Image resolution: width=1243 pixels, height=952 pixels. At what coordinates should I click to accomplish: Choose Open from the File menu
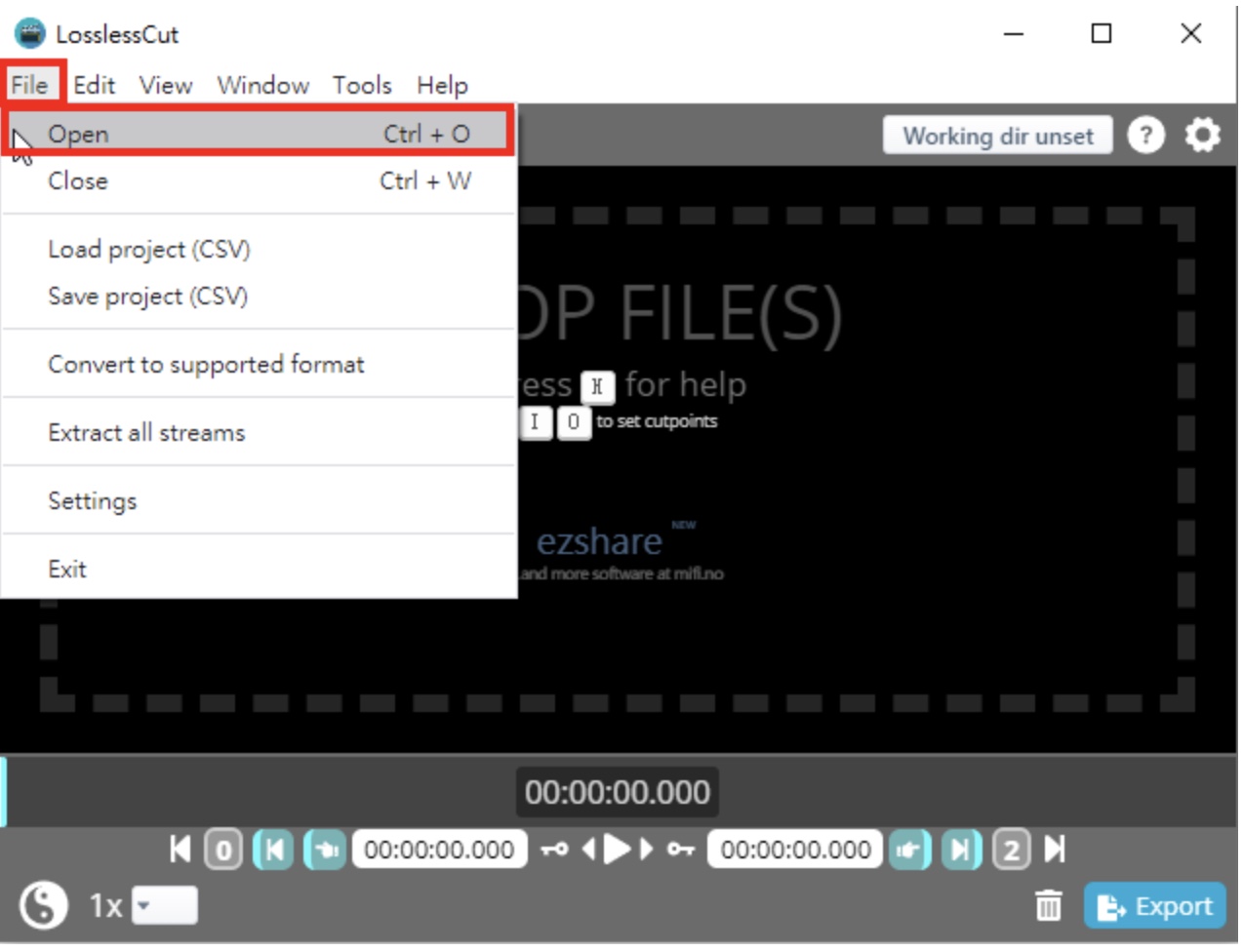click(x=259, y=133)
